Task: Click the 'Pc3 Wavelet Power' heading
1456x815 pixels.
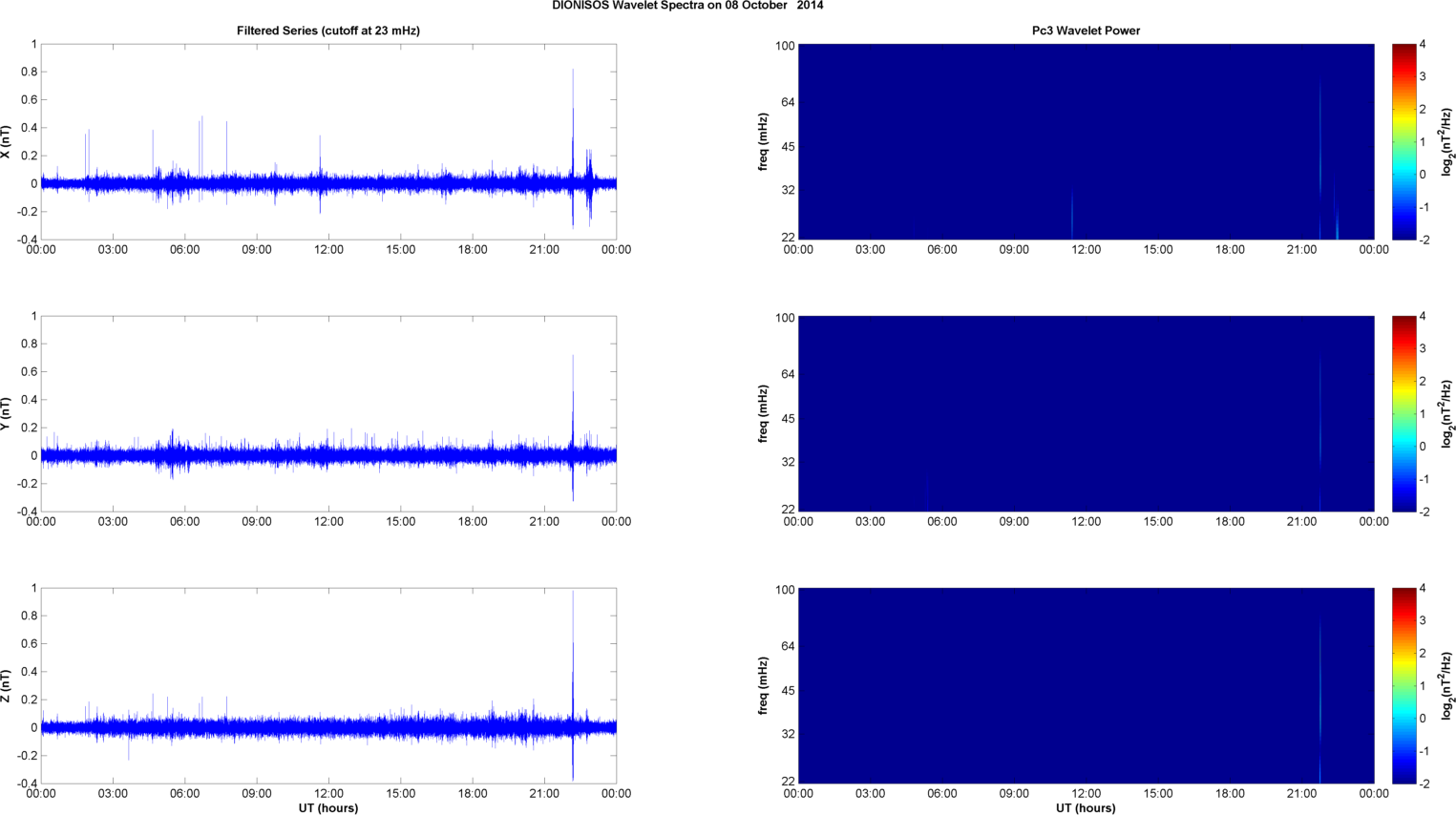Action: (x=1086, y=31)
